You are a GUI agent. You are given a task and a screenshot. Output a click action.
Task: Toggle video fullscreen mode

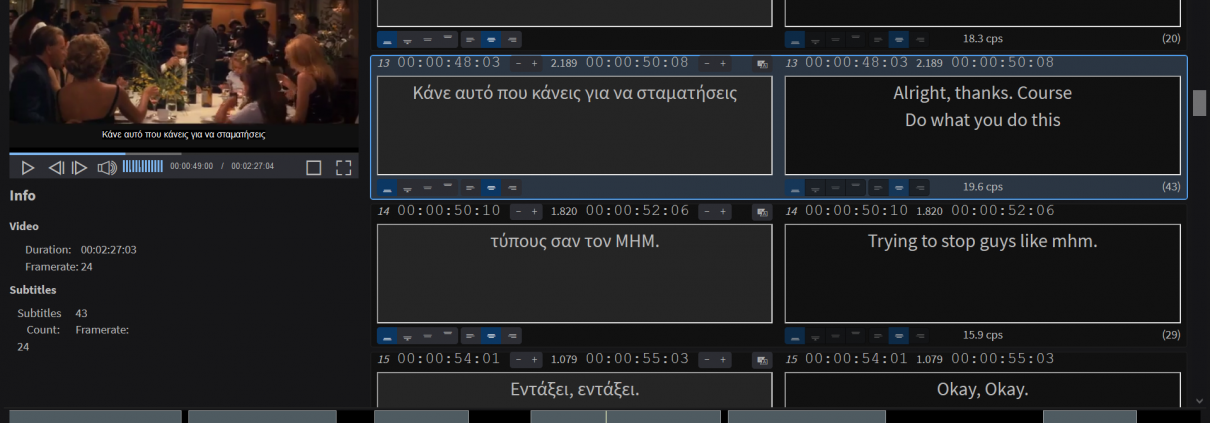343,167
